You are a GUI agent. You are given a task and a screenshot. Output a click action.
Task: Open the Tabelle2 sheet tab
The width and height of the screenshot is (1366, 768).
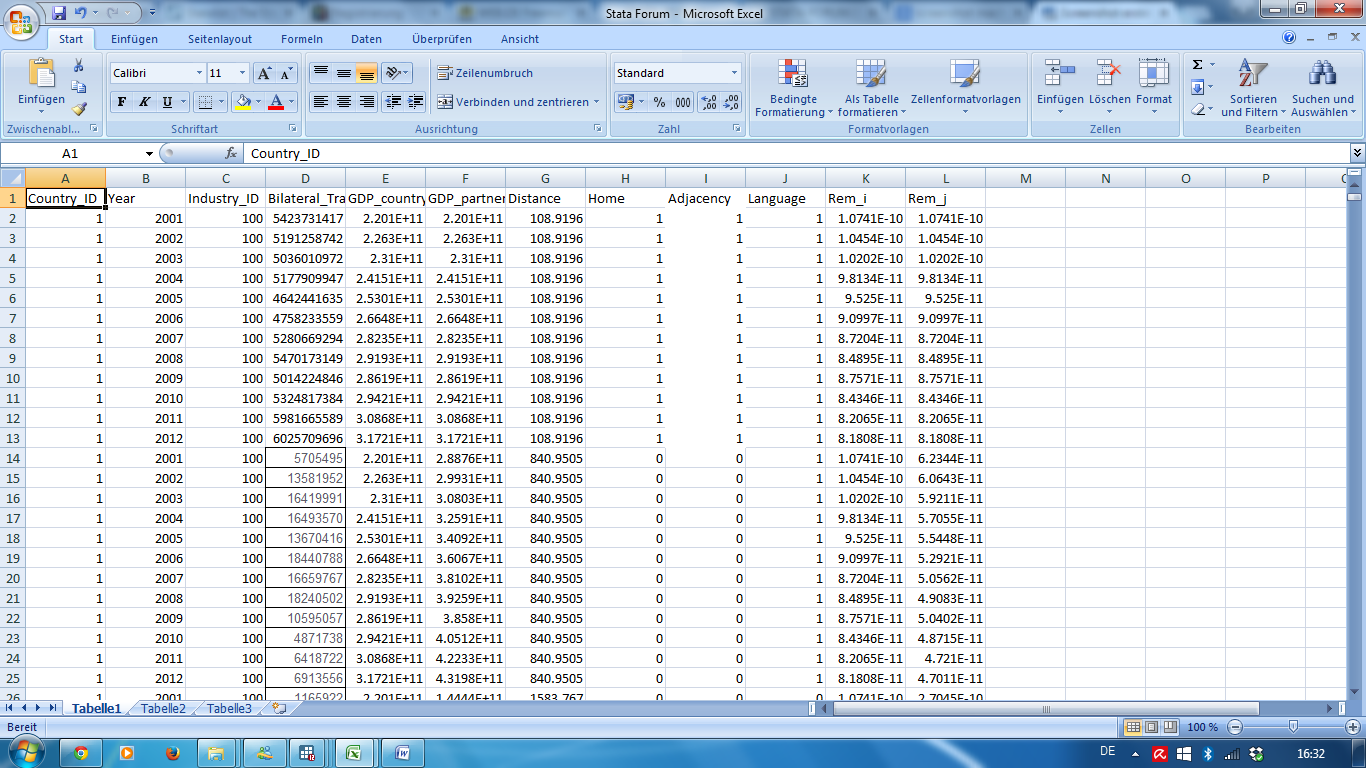tap(163, 708)
